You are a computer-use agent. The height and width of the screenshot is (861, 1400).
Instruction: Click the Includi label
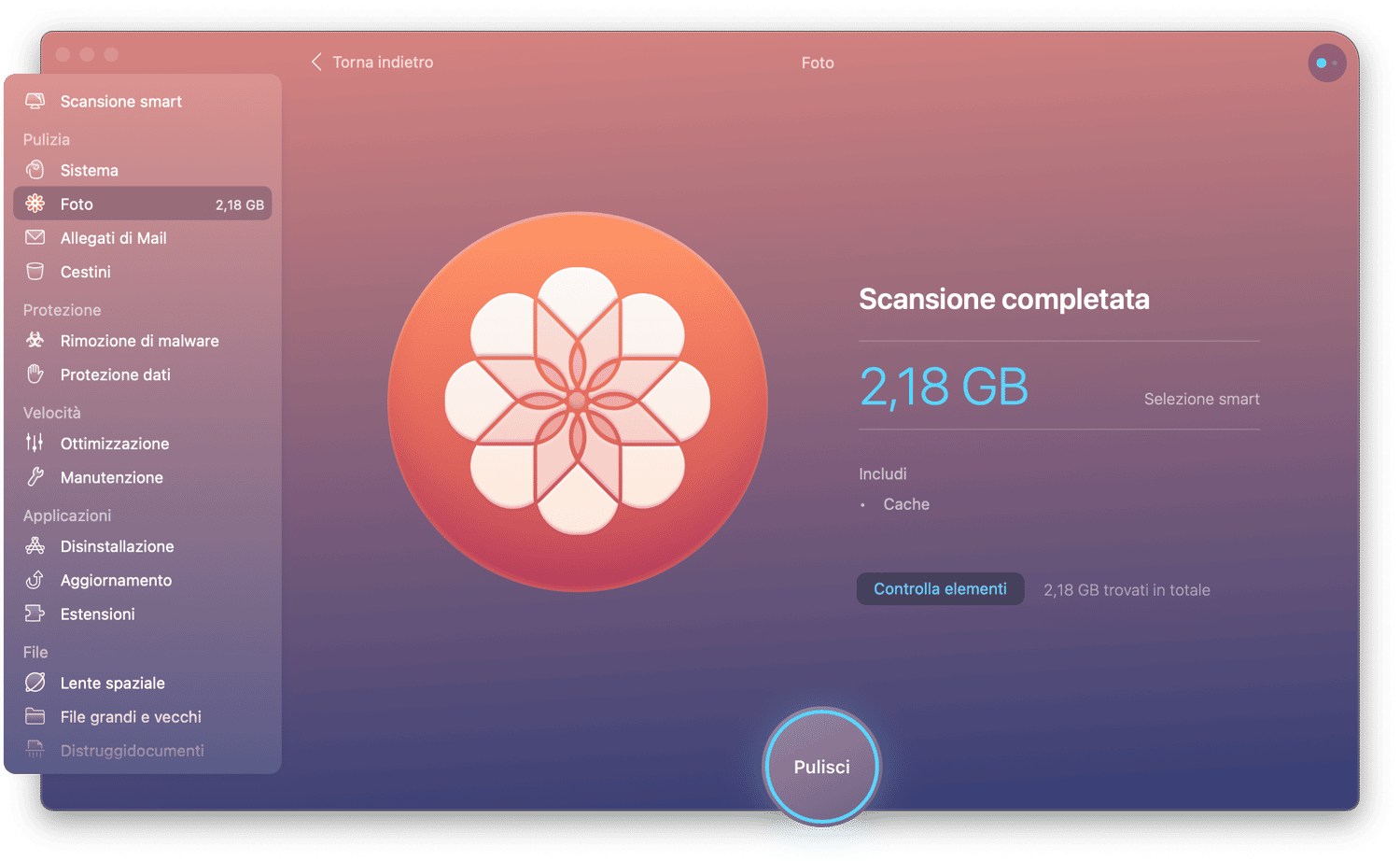click(x=883, y=473)
